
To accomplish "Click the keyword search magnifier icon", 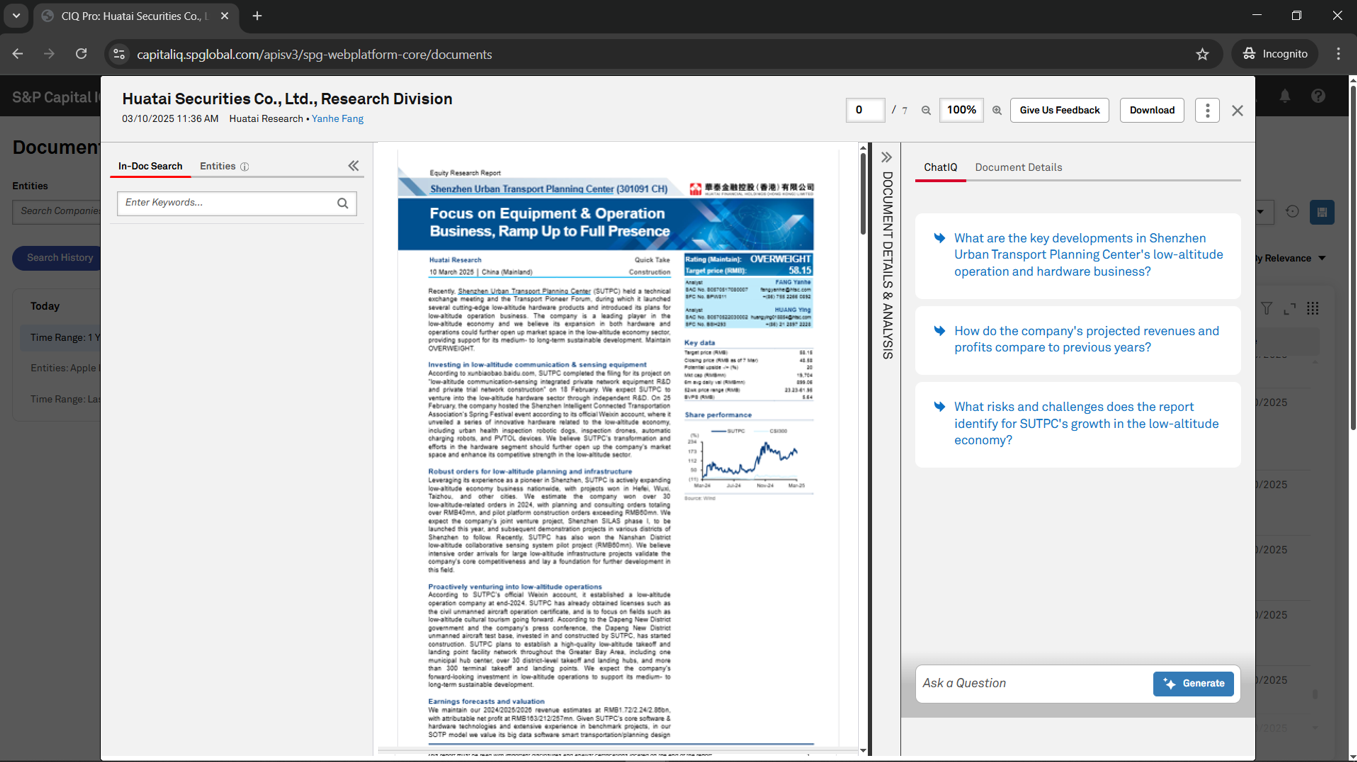I will point(343,203).
